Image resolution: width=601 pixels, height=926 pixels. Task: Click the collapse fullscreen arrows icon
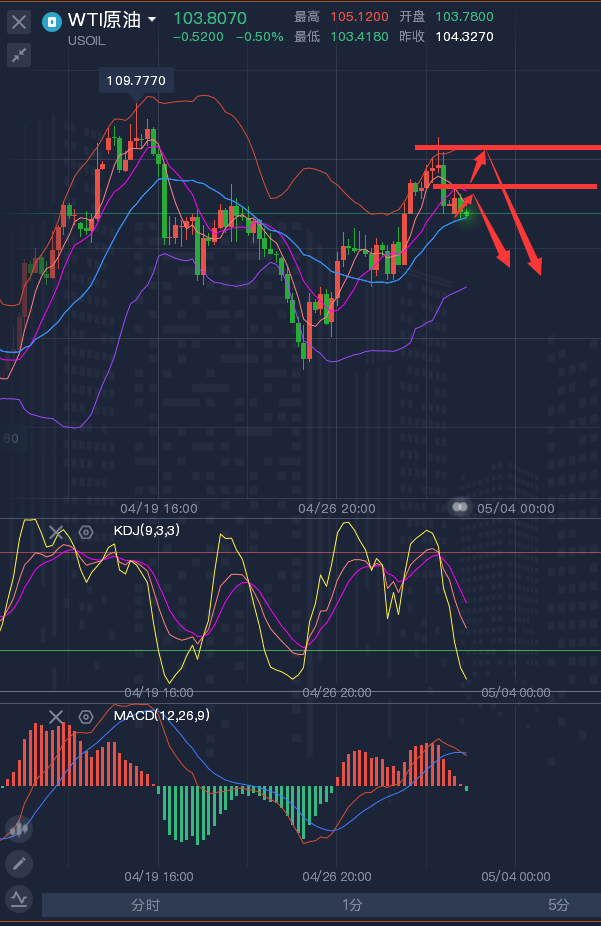pos(19,55)
